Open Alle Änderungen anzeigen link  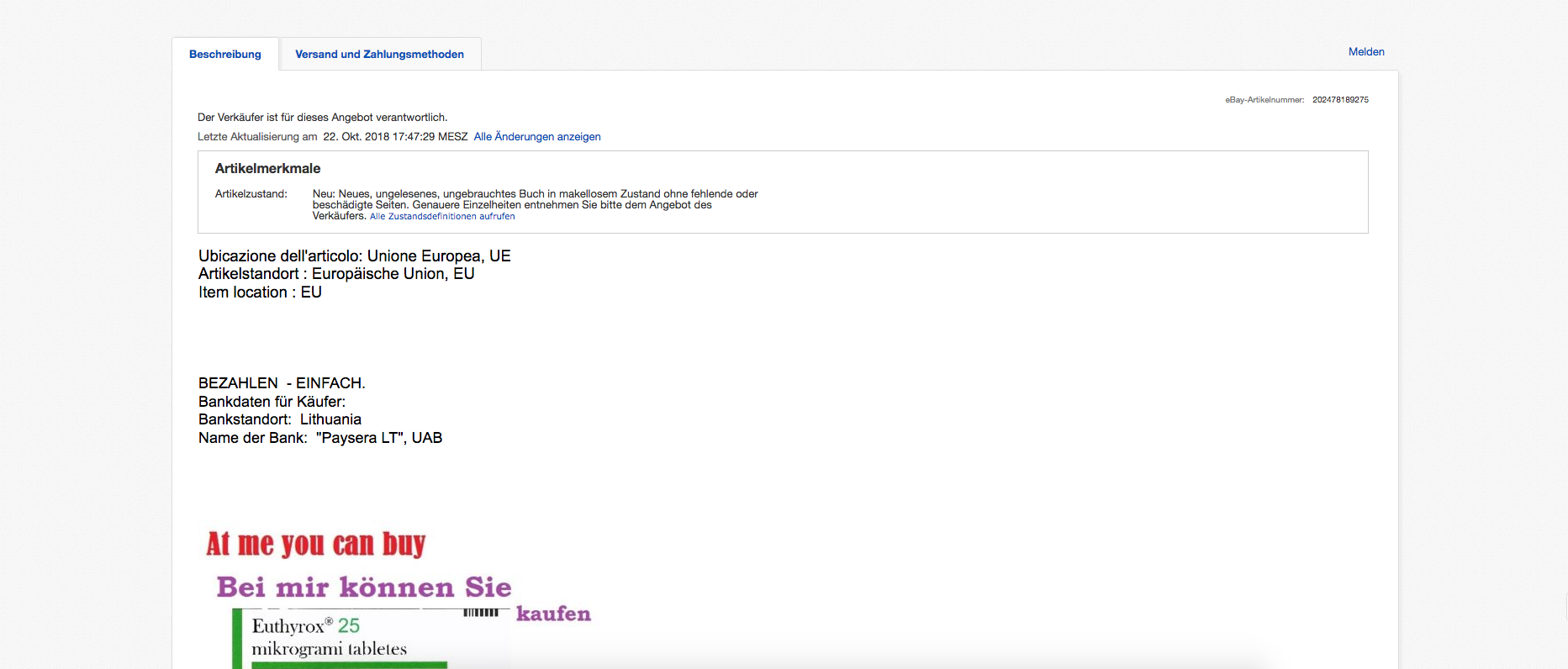click(536, 137)
